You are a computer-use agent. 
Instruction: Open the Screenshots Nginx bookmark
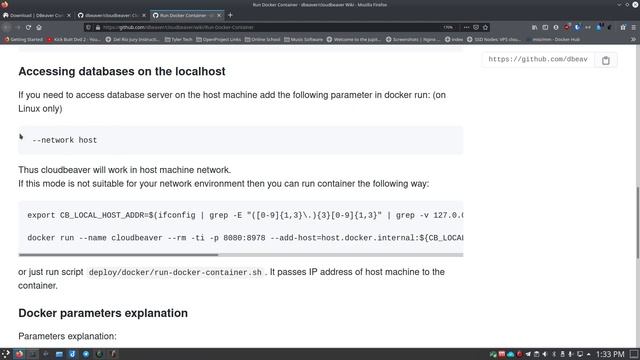pyautogui.click(x=413, y=40)
